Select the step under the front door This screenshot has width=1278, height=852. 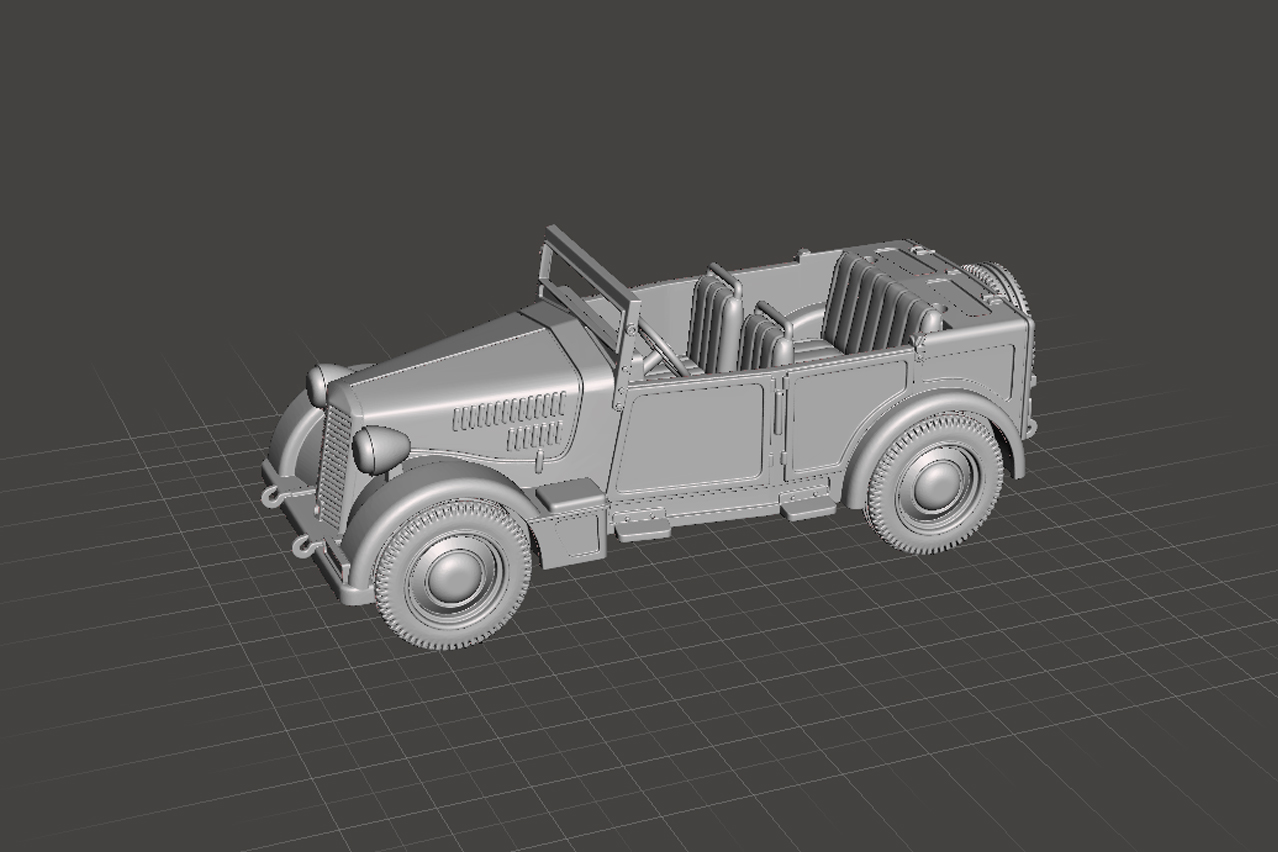tap(642, 524)
